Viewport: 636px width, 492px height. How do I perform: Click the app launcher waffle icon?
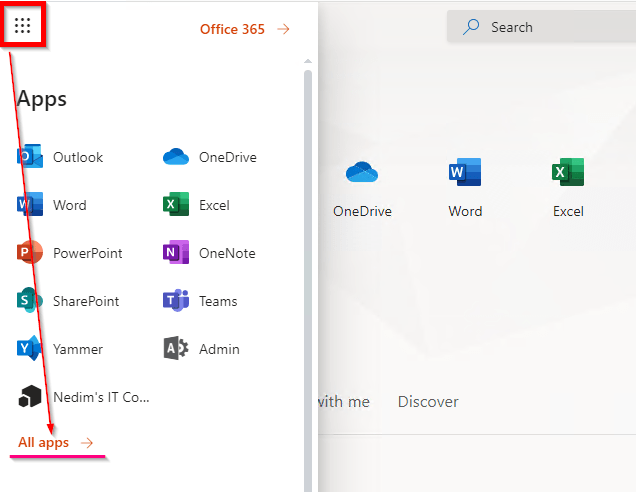point(22,26)
